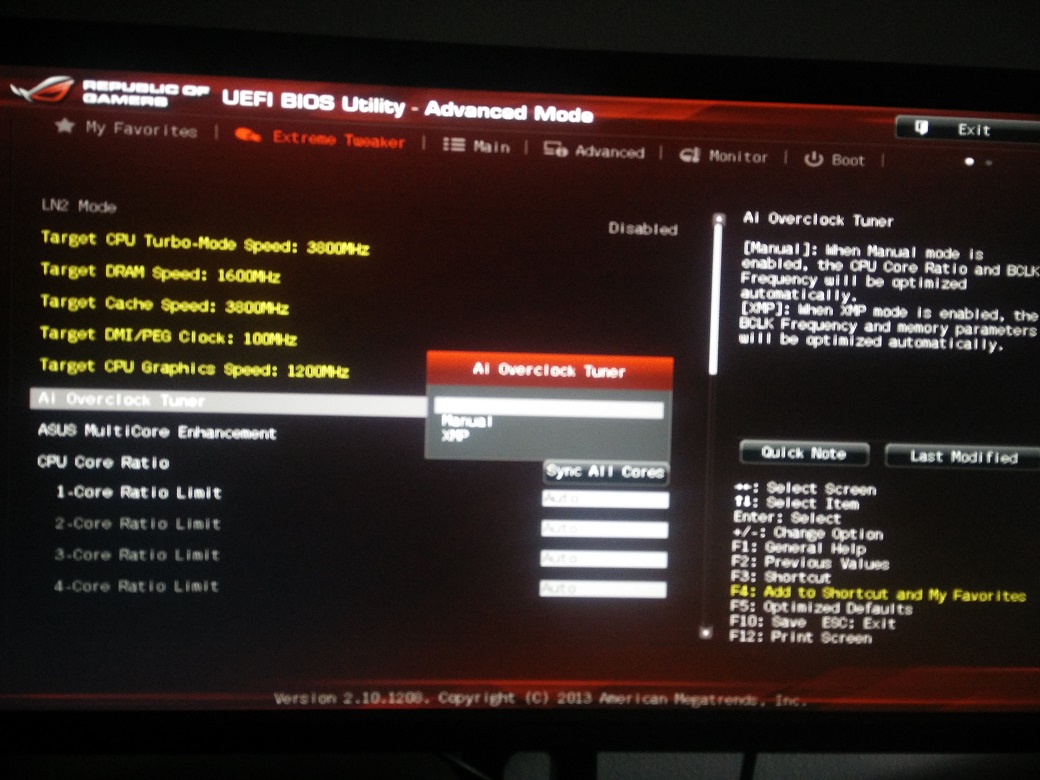Click the 3-Core Ratio Limit input field
This screenshot has height=780, width=1040.
tap(604, 559)
